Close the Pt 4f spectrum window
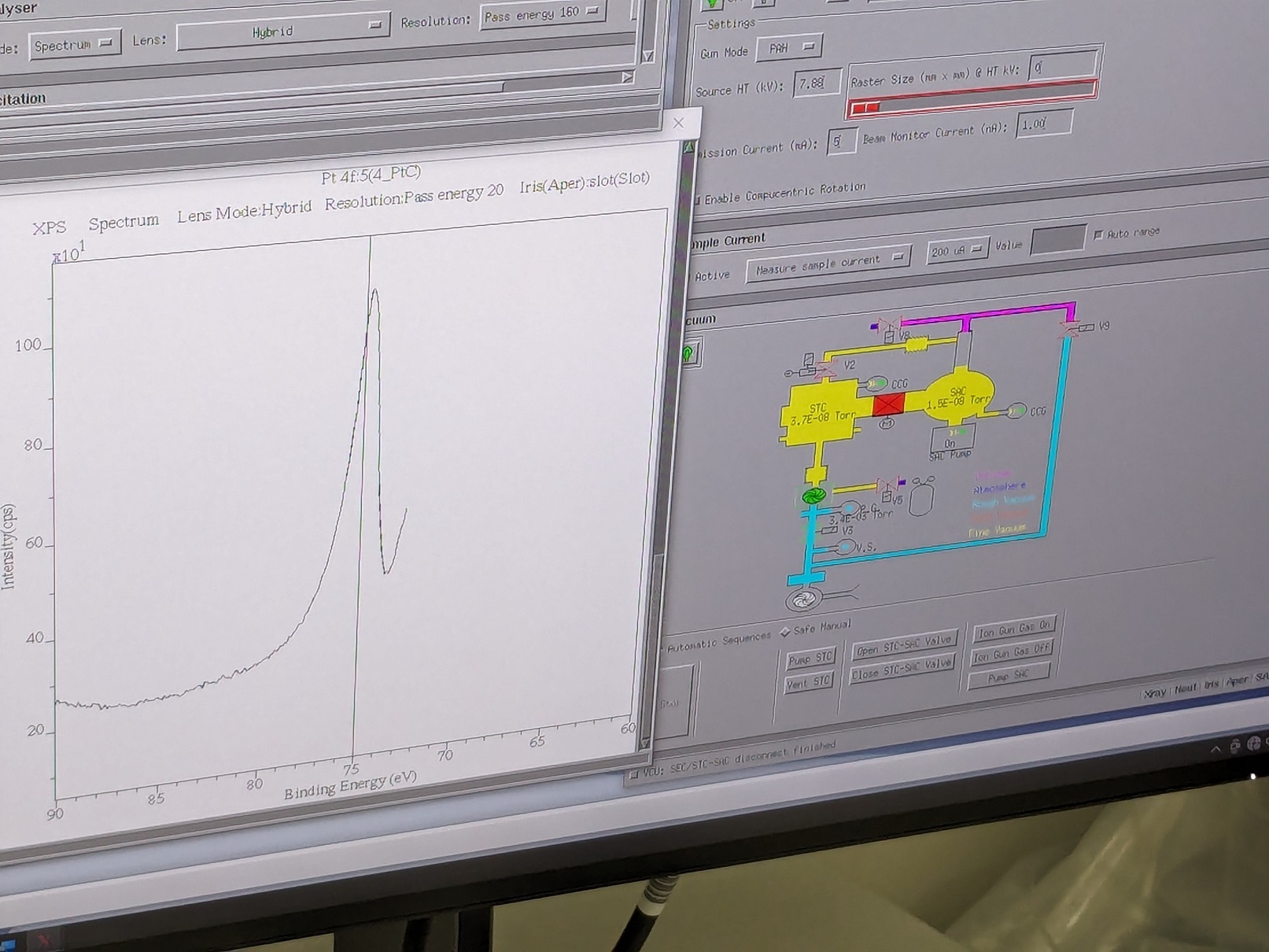Viewport: 1269px width, 952px height. point(678,123)
